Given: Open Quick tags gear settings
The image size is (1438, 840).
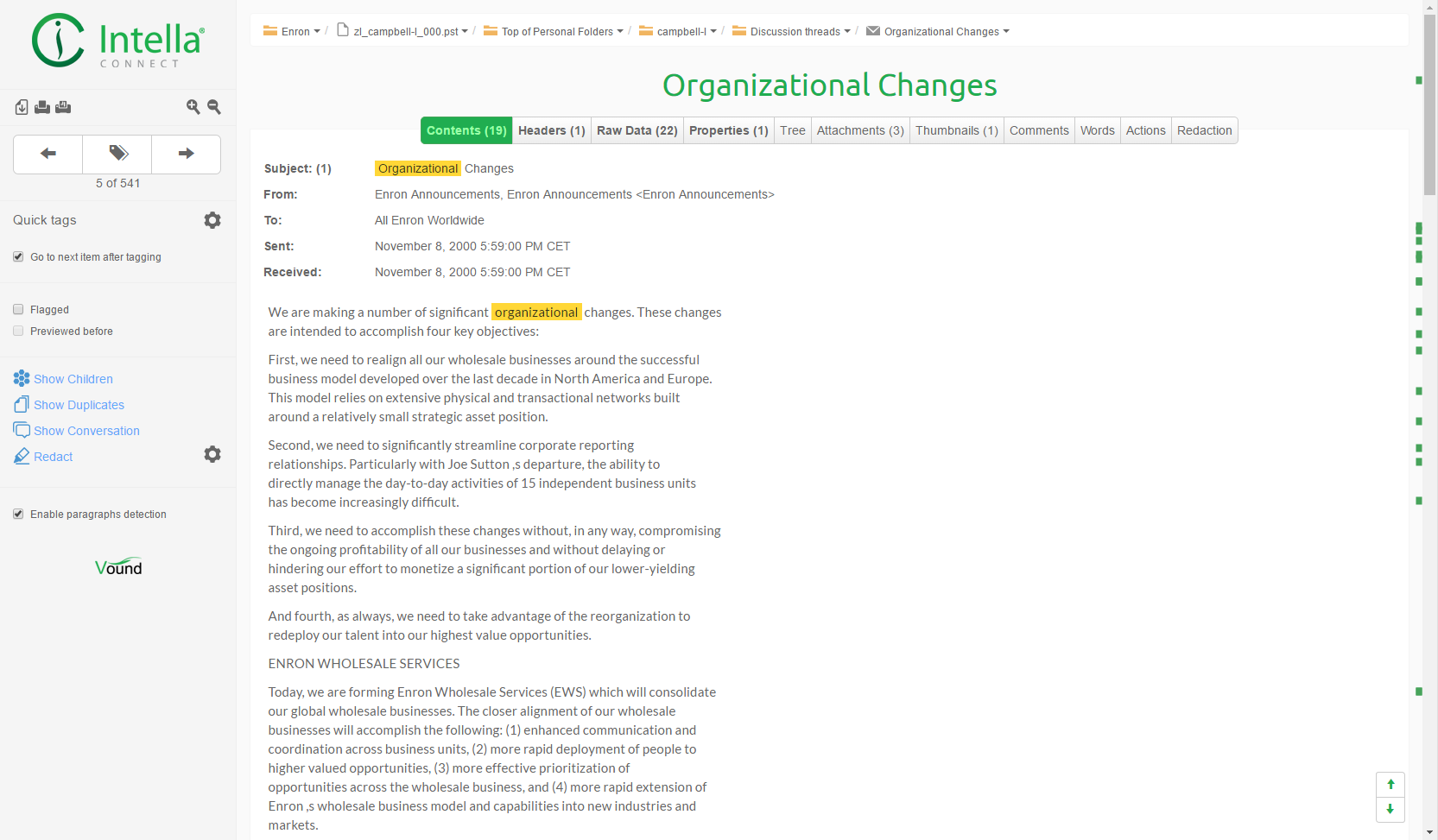Looking at the screenshot, I should [212, 220].
